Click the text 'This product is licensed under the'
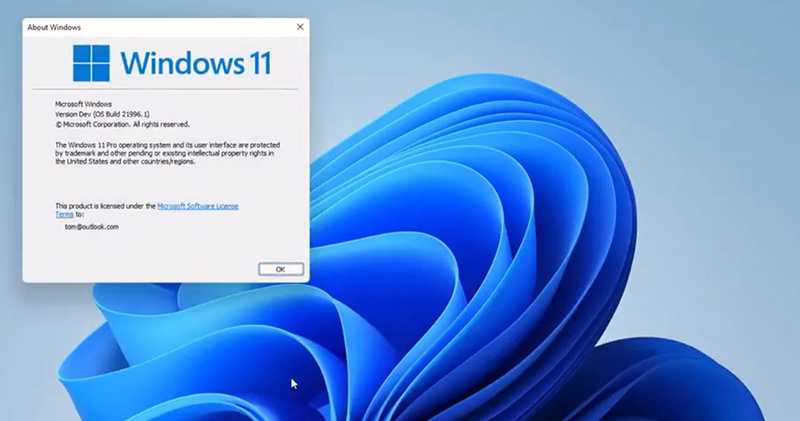Viewport: 800px width, 421px height. click(x=105, y=206)
